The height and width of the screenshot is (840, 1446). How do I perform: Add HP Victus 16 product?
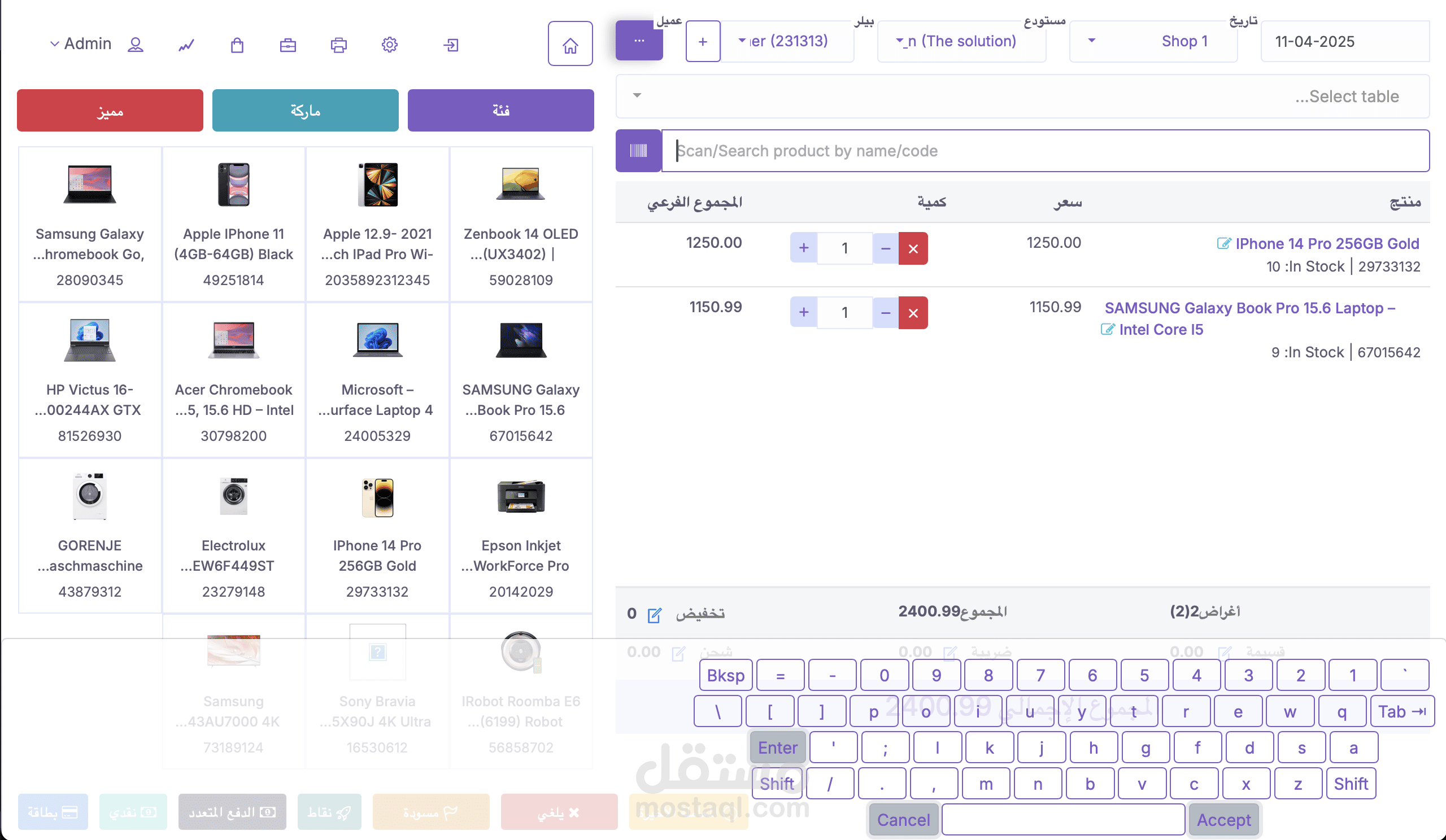[x=89, y=380]
